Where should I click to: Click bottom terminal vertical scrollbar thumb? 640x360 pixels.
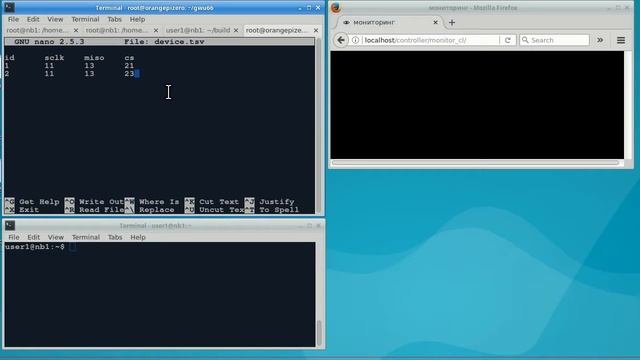tap(319, 333)
